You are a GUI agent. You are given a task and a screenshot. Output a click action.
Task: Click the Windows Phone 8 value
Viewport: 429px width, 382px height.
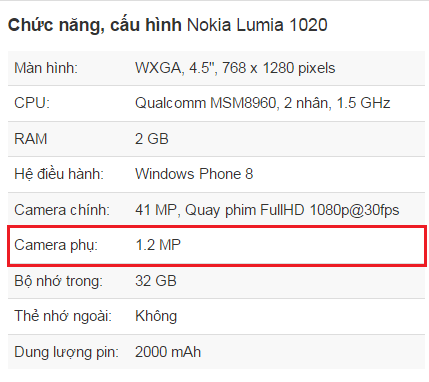click(x=194, y=174)
